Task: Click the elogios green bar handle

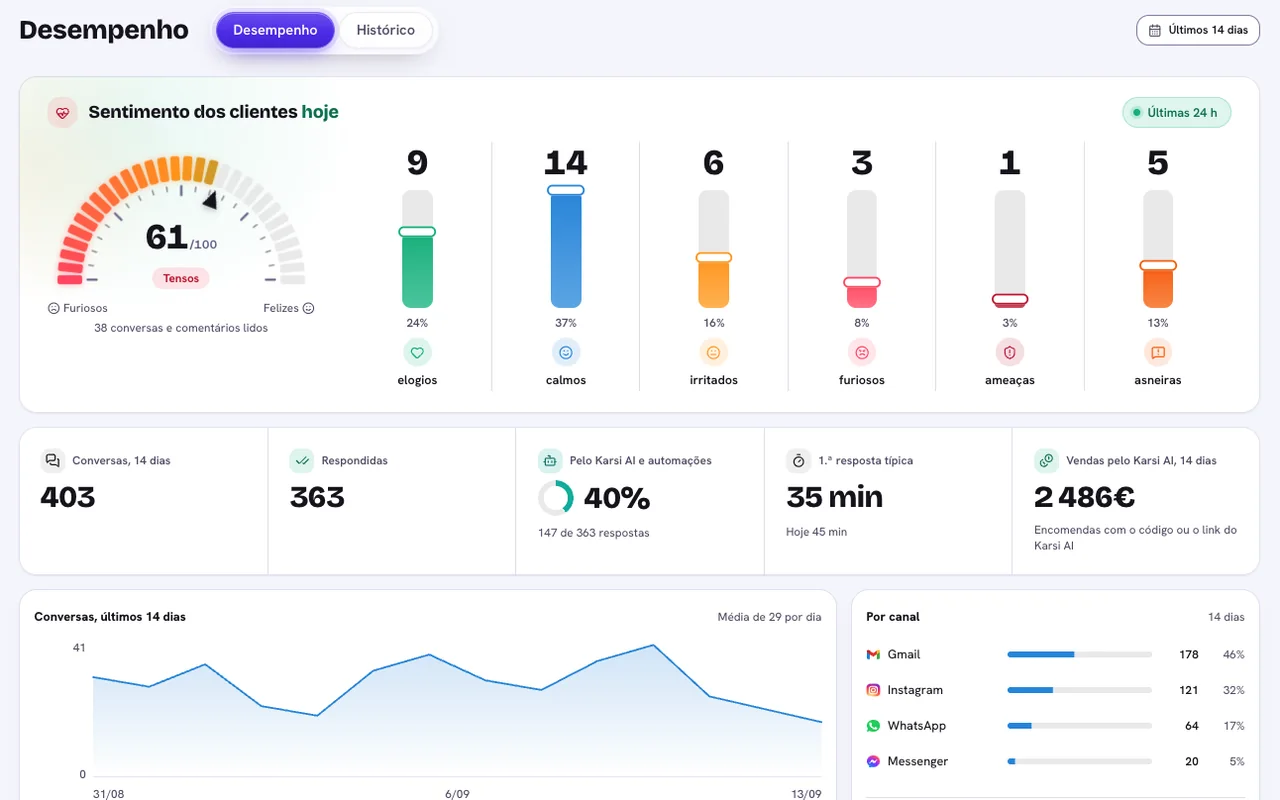Action: (417, 232)
